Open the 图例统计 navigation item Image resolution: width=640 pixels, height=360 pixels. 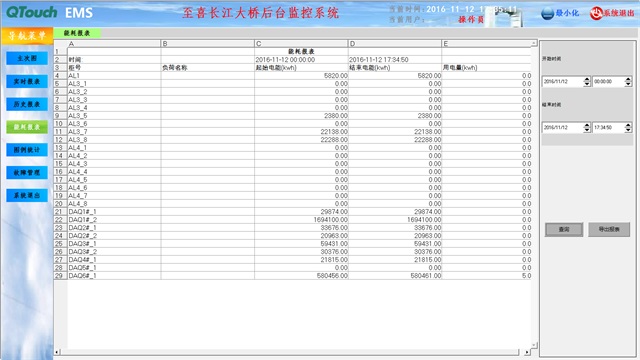coord(27,150)
